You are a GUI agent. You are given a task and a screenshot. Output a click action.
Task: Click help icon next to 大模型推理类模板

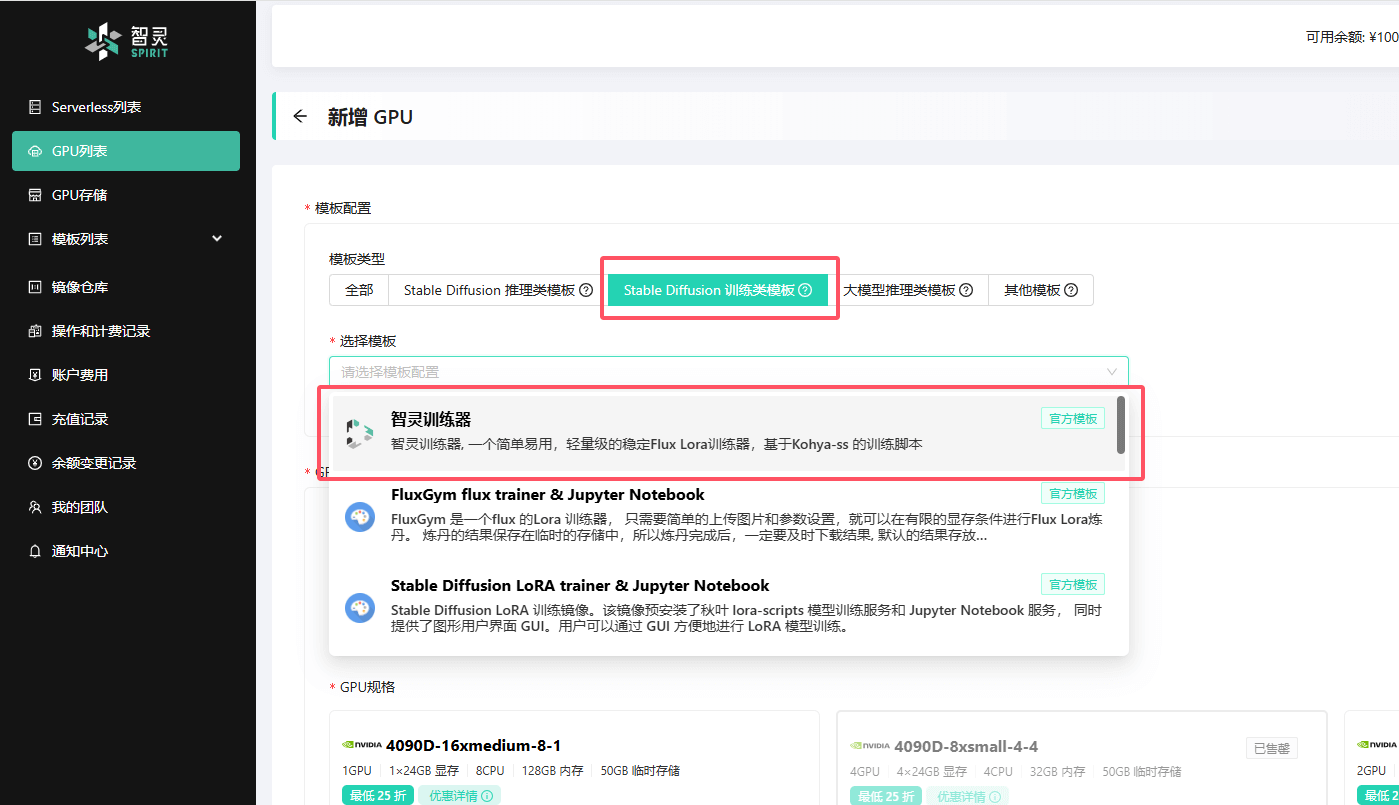pos(966,290)
